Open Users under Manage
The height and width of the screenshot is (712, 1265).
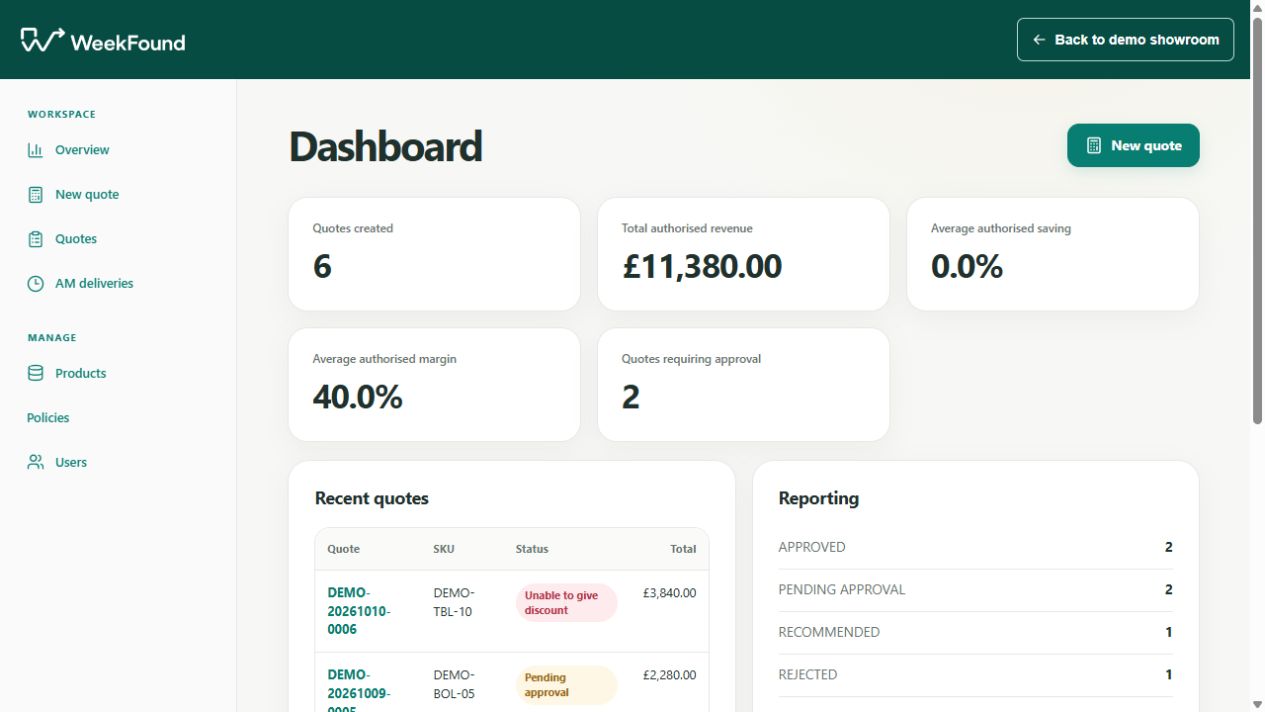coord(71,462)
